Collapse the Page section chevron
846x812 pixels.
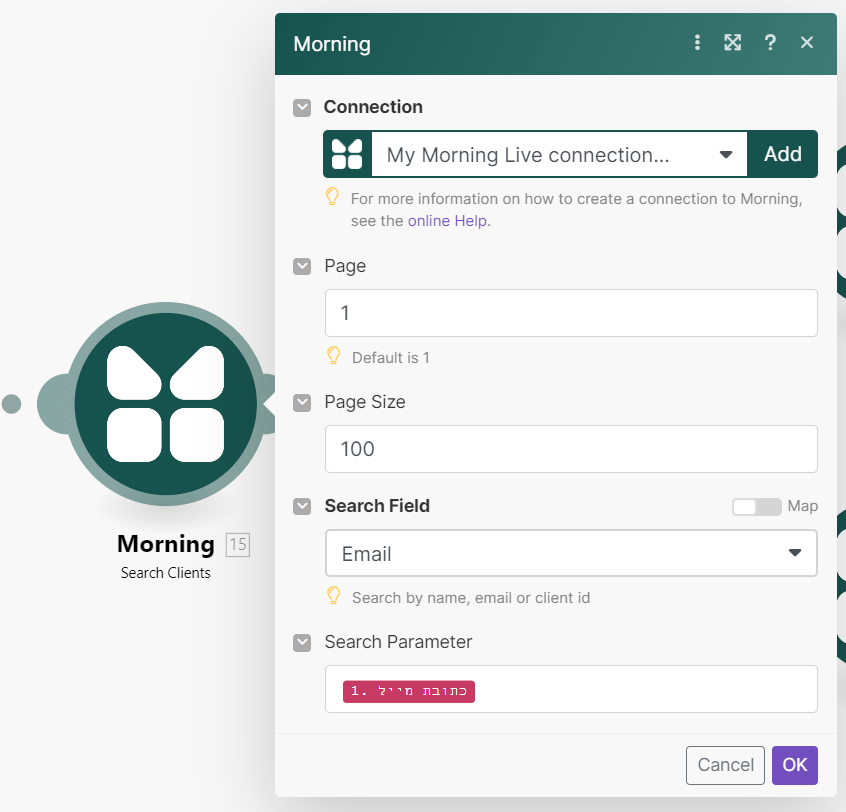point(302,266)
